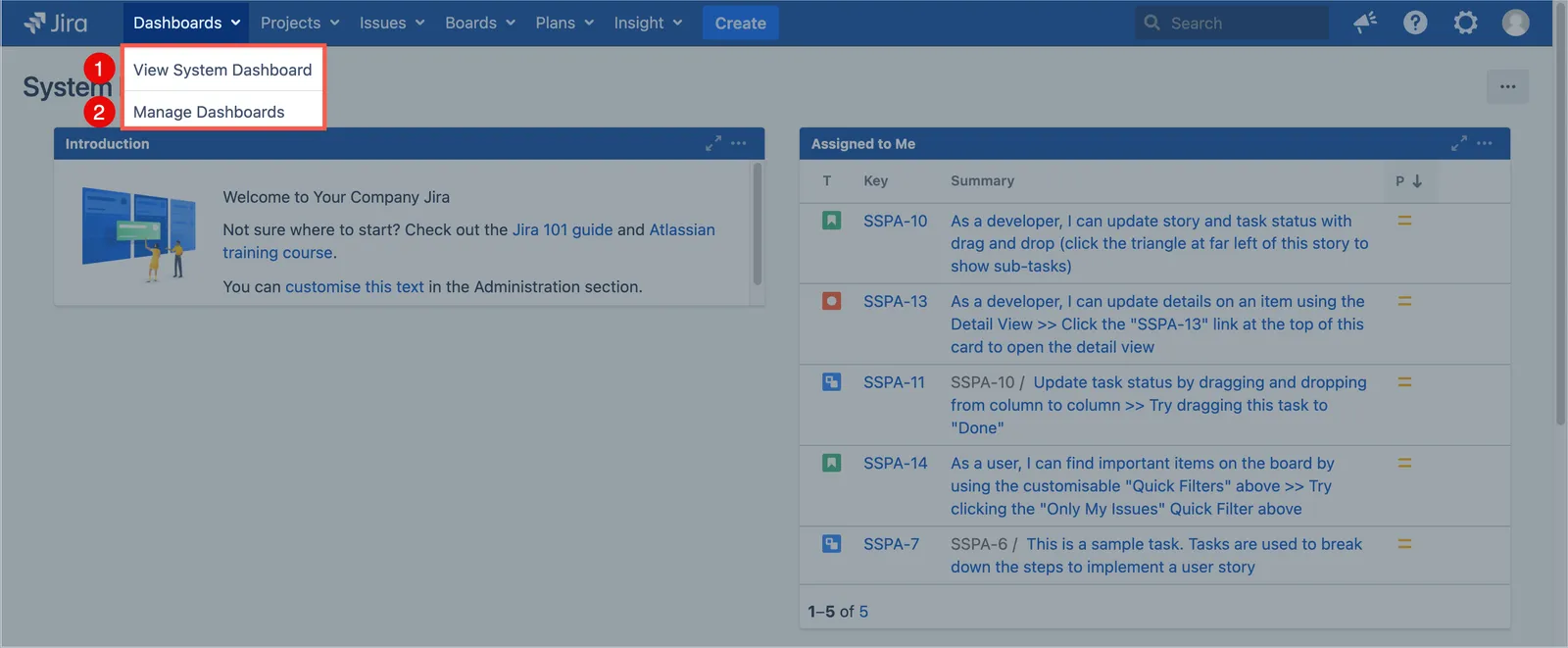Click medium priority icon for SSPA-7
Screen dimensions: 1568x648
click(1404, 543)
